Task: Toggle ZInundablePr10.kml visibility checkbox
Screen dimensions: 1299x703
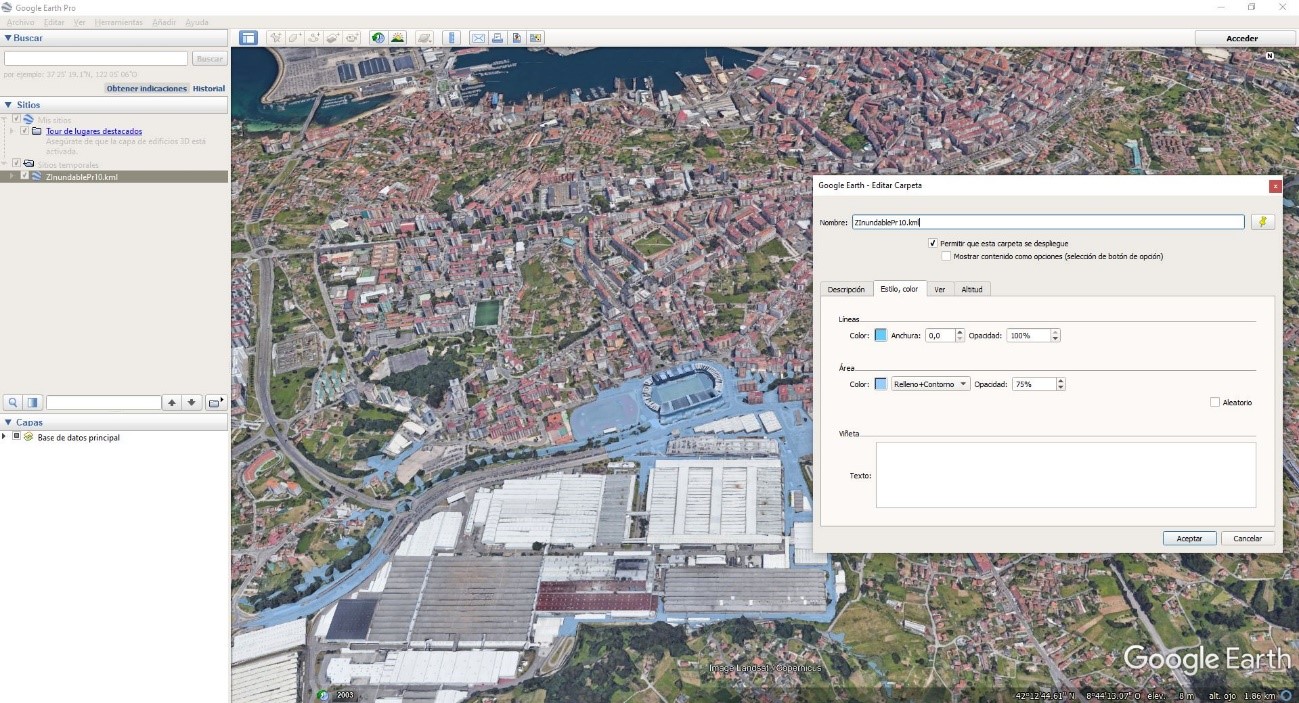Action: point(25,176)
